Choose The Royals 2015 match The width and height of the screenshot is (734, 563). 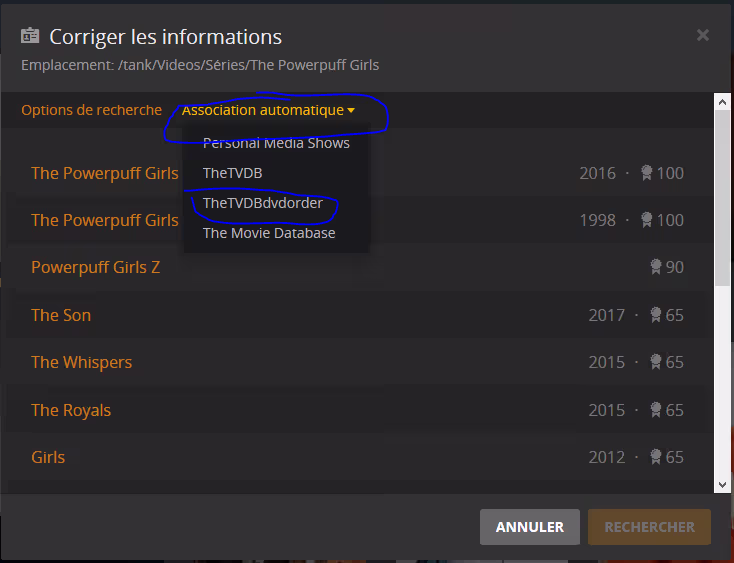(71, 410)
